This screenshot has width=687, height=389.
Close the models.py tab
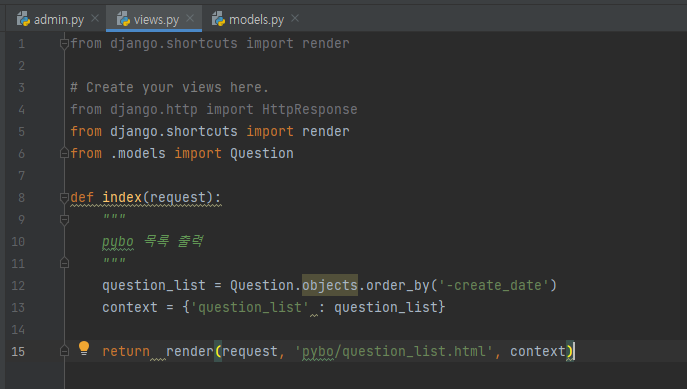(295, 18)
